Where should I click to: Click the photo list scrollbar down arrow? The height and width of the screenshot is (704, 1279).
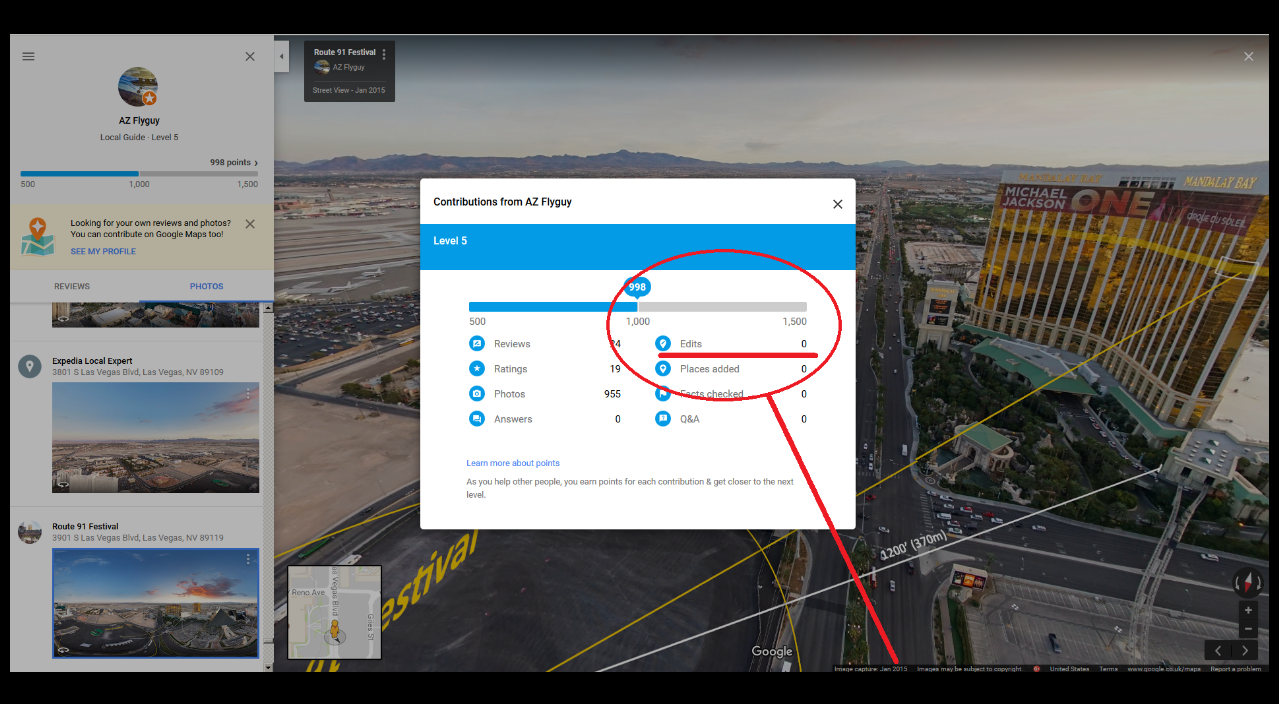(268, 666)
